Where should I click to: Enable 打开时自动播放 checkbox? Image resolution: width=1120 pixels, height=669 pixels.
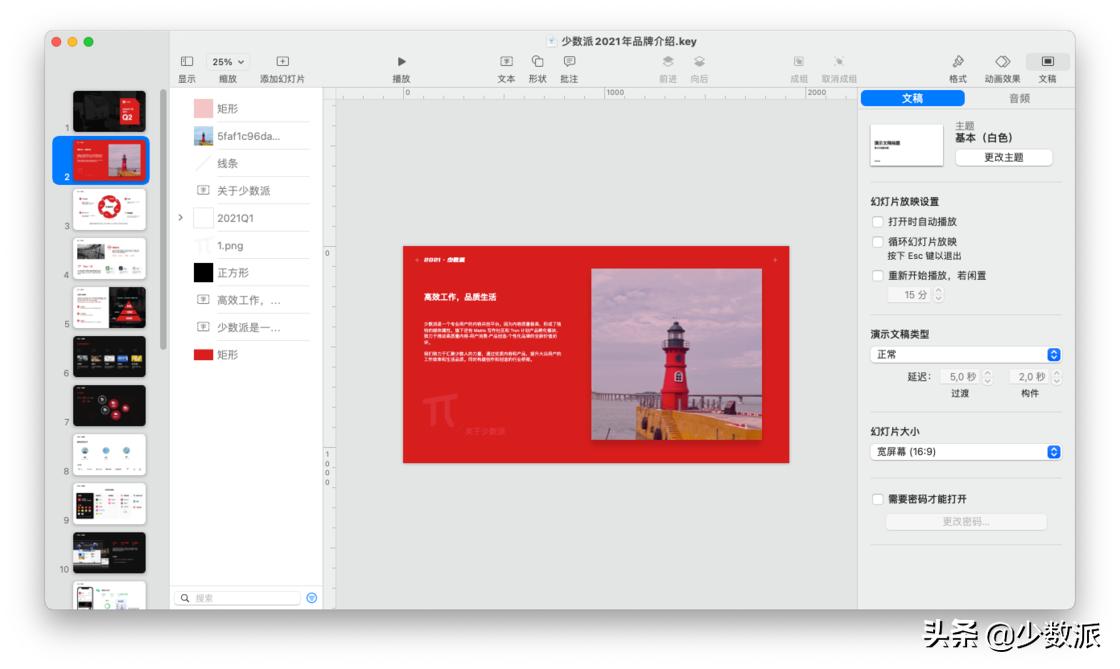878,222
